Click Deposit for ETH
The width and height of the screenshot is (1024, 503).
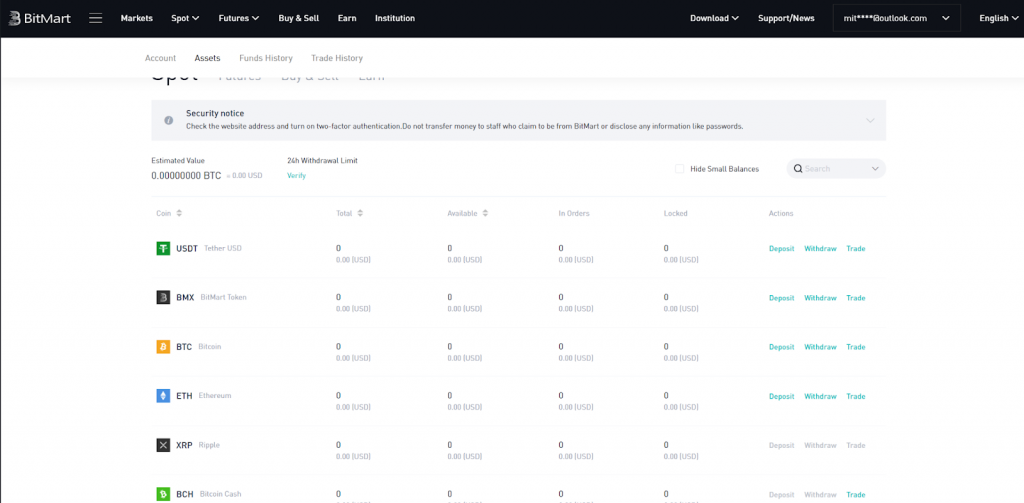(782, 397)
